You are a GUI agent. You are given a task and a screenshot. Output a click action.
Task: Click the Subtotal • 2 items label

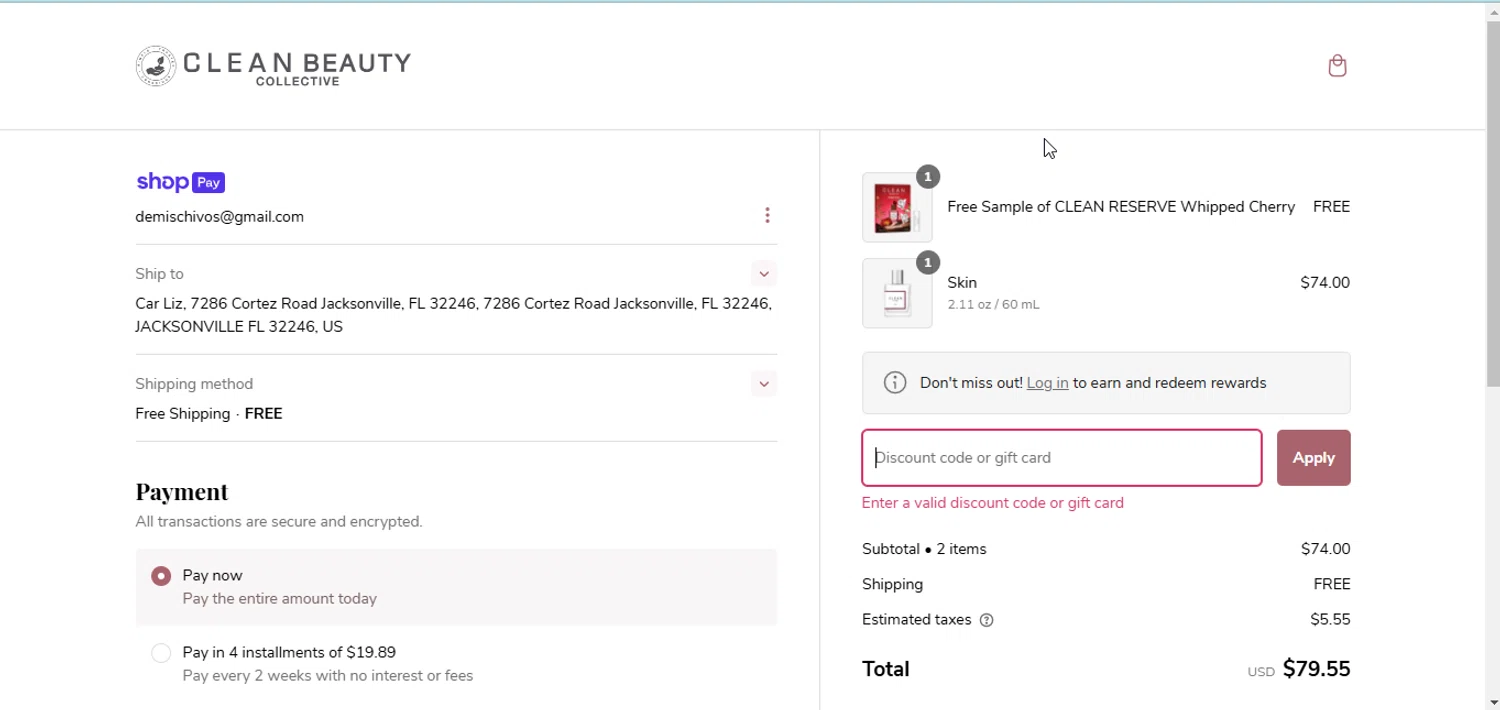(924, 549)
